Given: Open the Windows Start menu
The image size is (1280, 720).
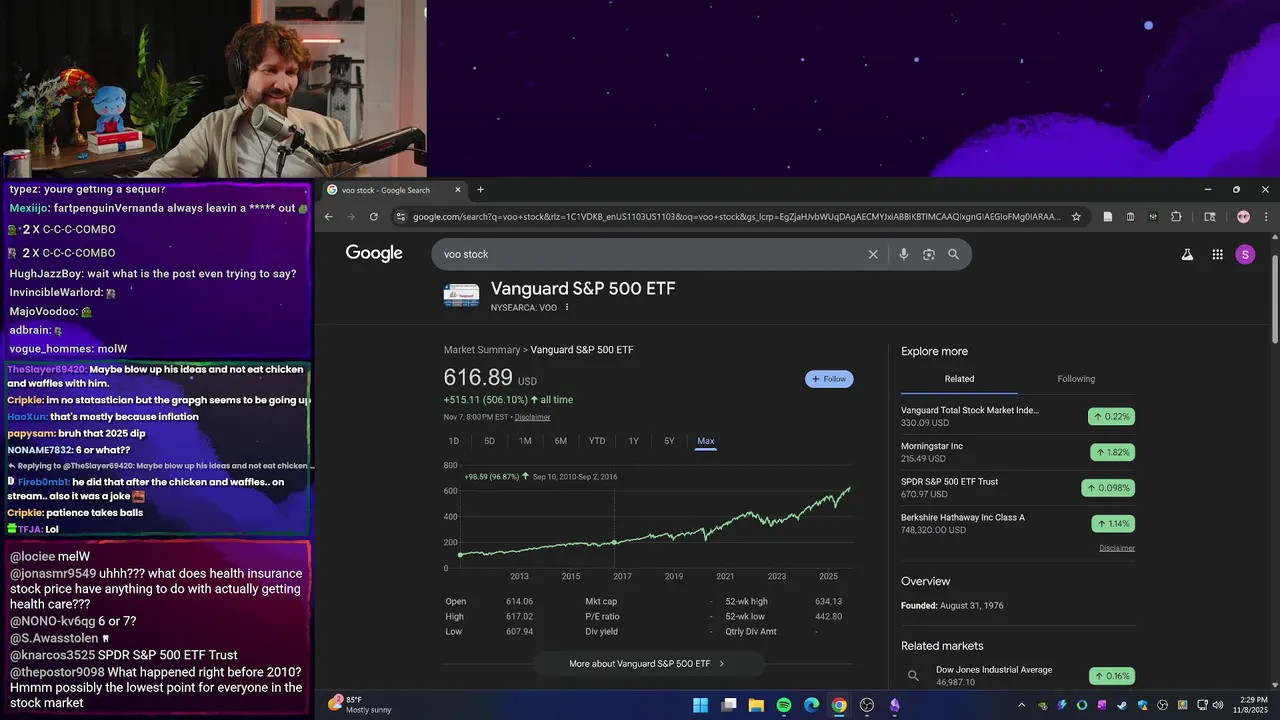Looking at the screenshot, I should pyautogui.click(x=701, y=705).
